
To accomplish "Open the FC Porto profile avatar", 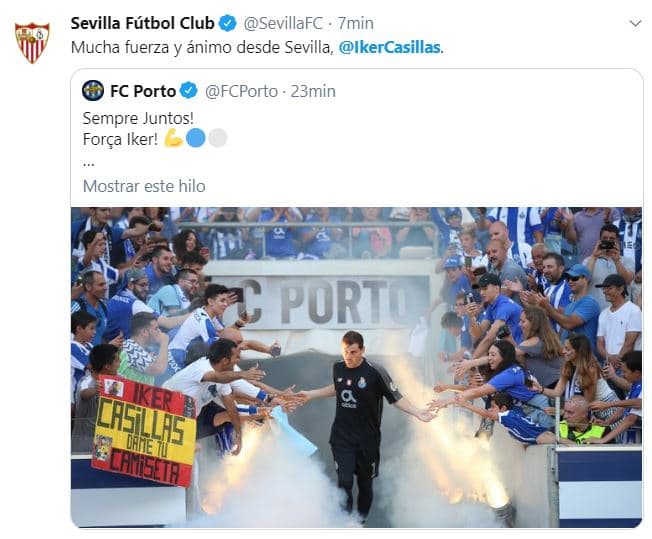I will point(93,91).
